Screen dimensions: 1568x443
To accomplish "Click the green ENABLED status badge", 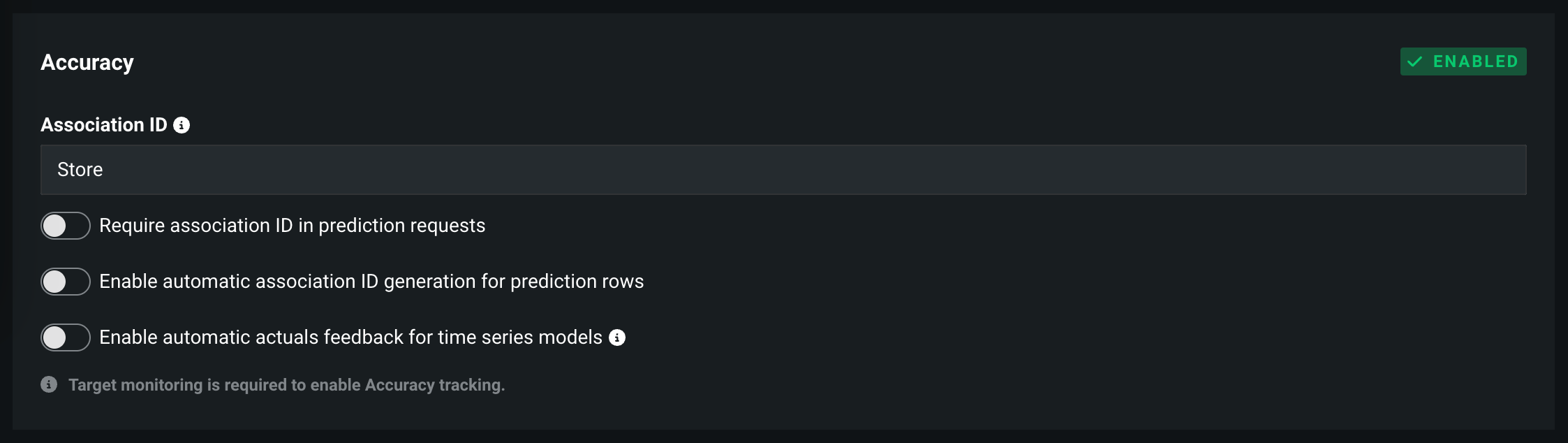I will point(1463,61).
